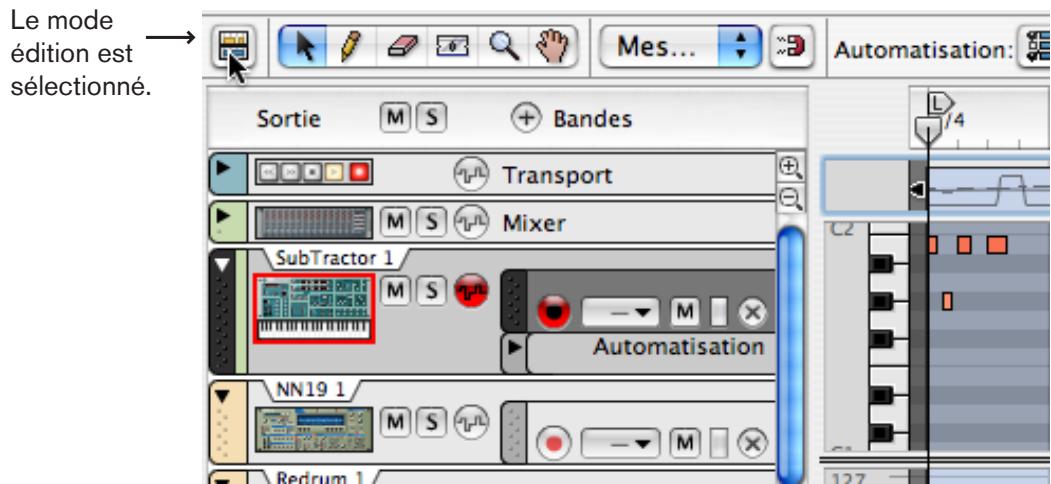Click the song position marker handle
This screenshot has width=1051, height=484.
click(x=928, y=127)
